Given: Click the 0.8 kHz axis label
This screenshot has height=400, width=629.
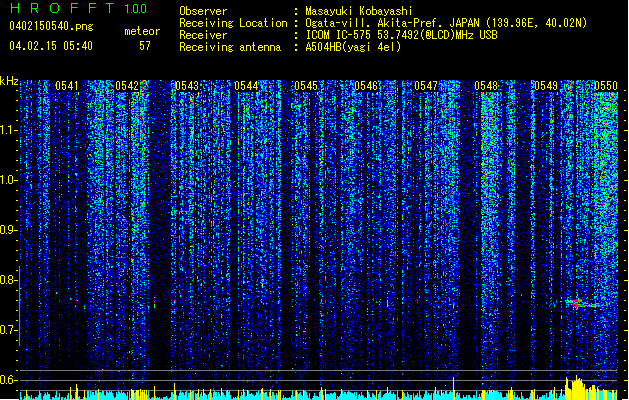Looking at the screenshot, I should (x=9, y=280).
